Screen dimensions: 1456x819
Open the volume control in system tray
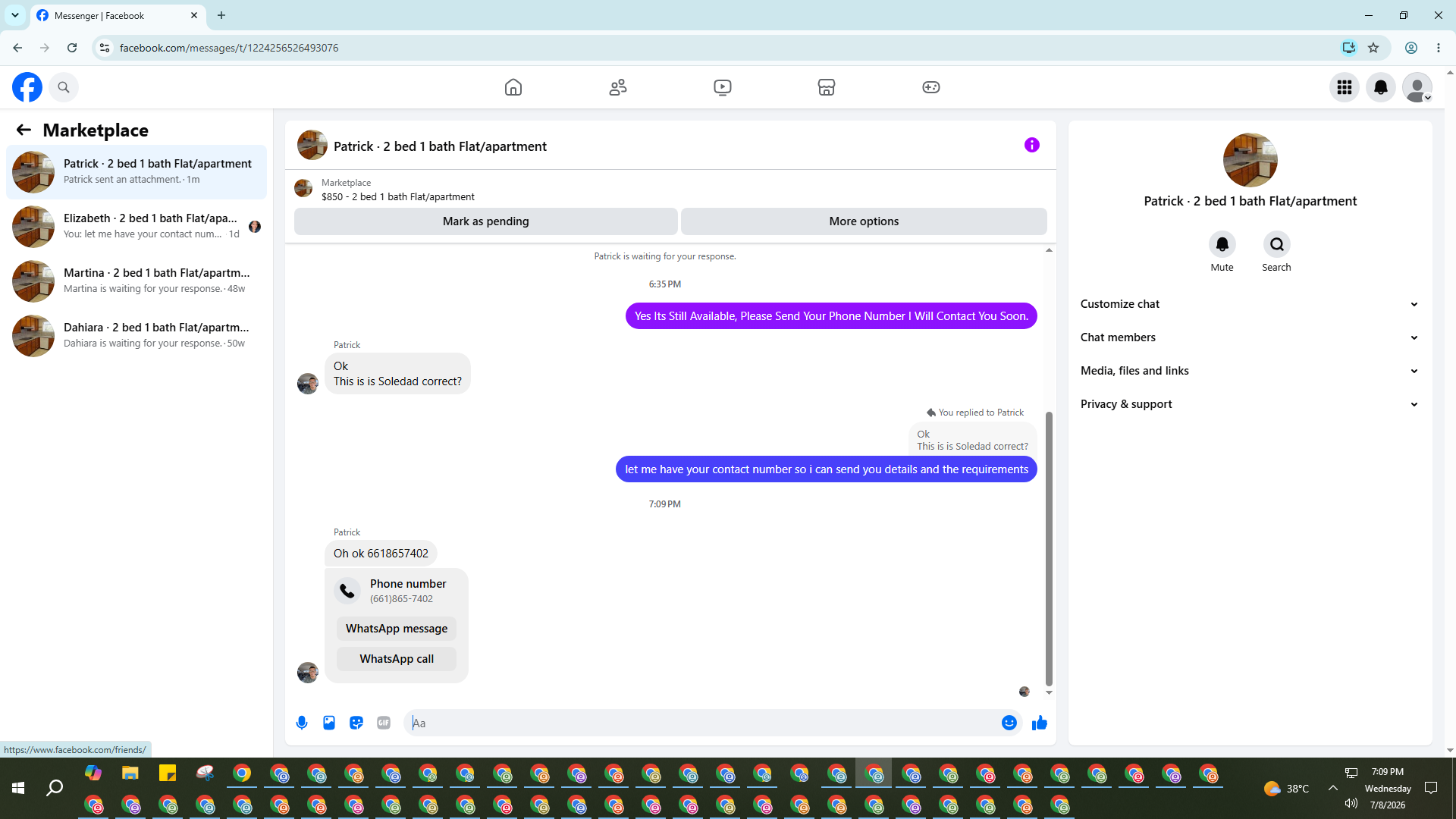click(1351, 803)
